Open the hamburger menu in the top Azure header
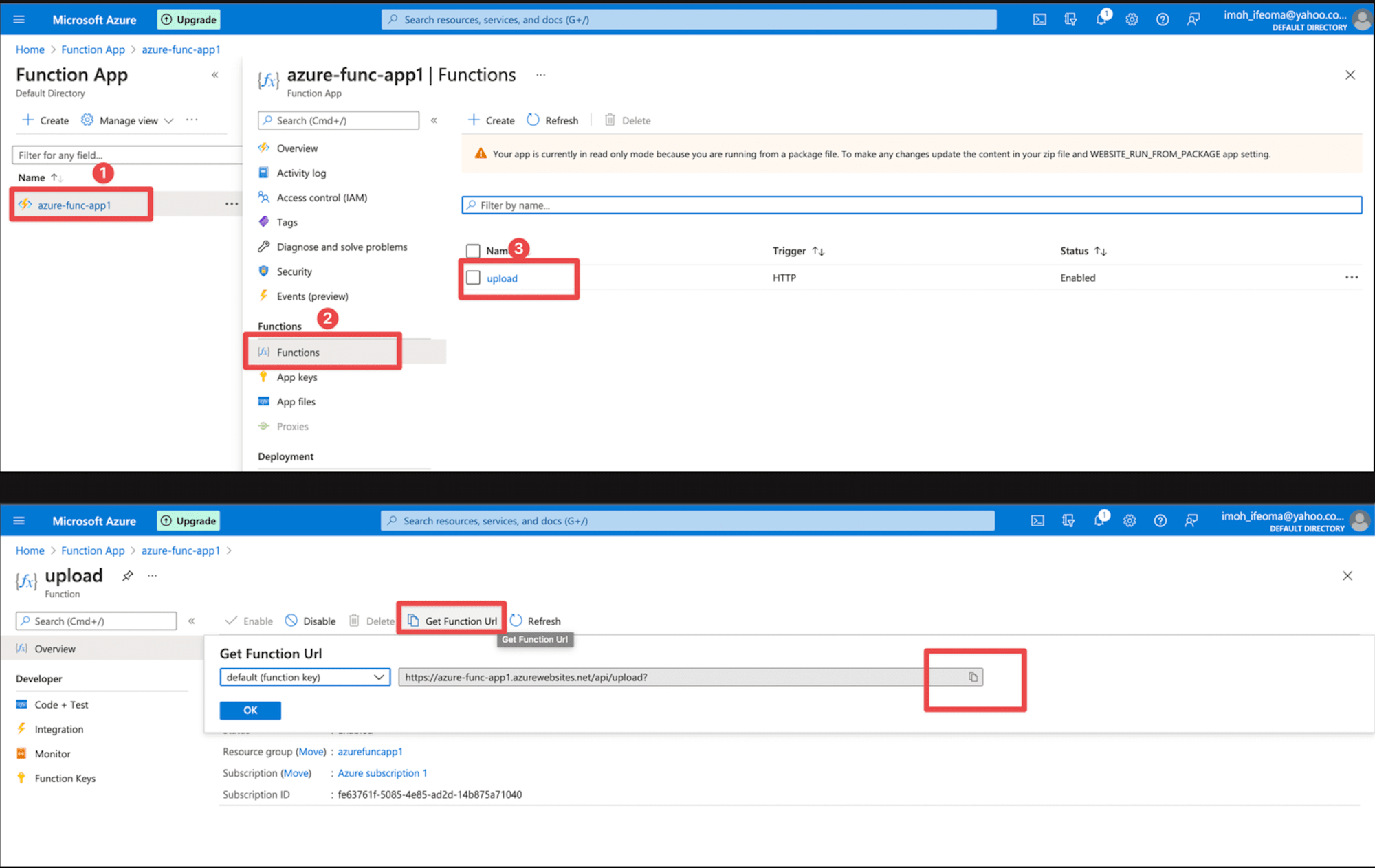Viewport: 1375px width, 868px height. click(19, 19)
